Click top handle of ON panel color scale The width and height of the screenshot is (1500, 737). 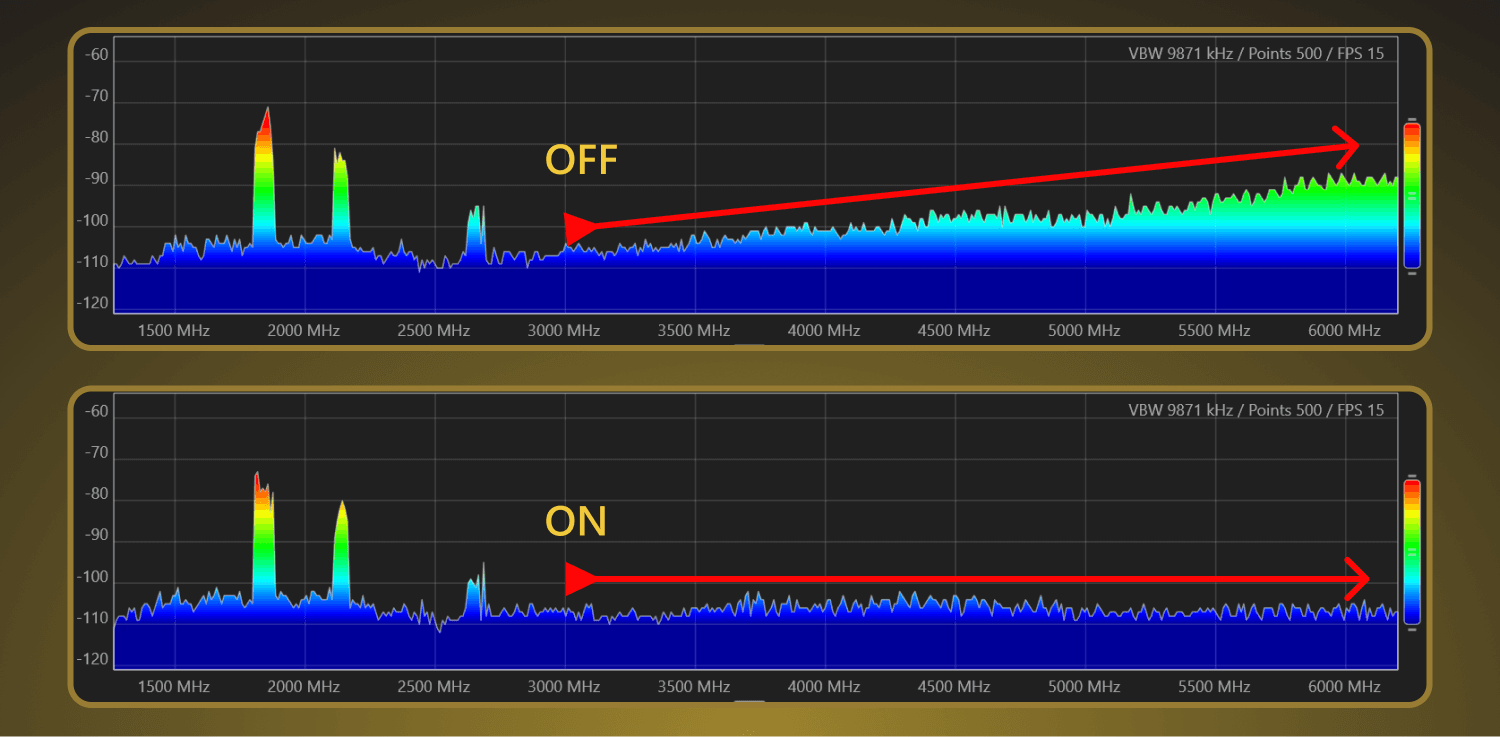pos(1412,475)
